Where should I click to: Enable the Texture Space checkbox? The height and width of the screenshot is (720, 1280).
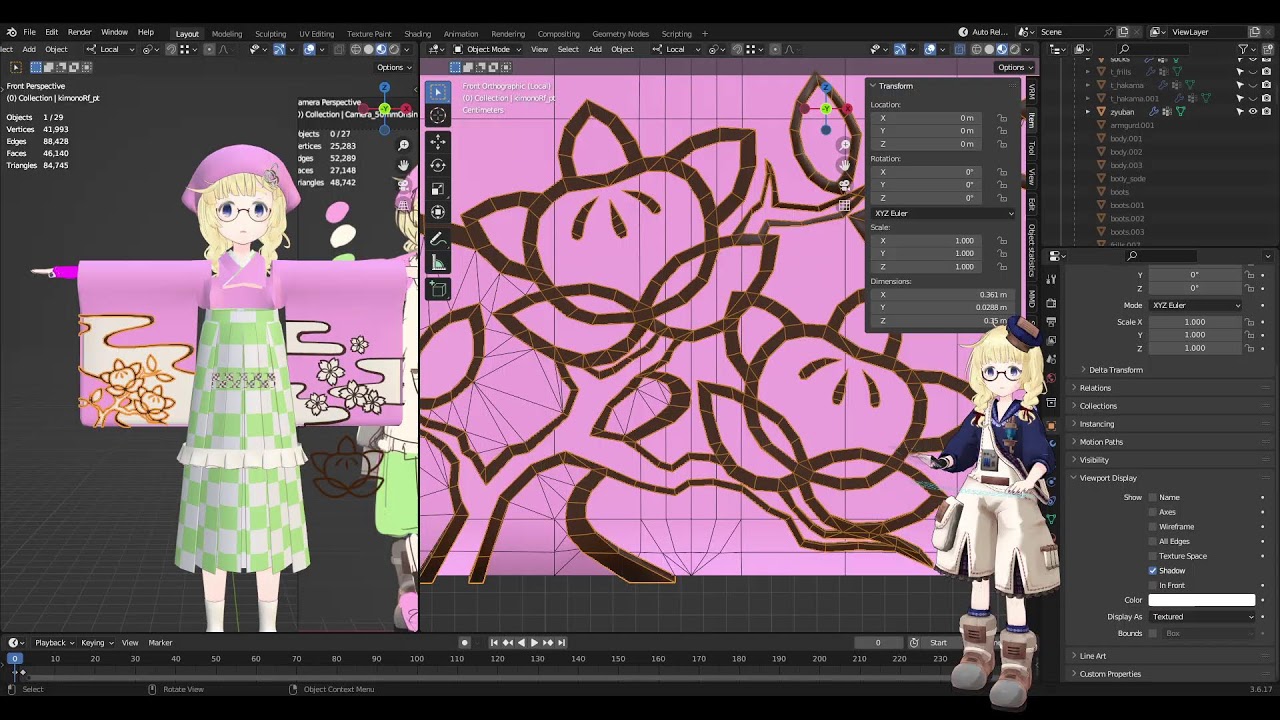(x=1152, y=556)
